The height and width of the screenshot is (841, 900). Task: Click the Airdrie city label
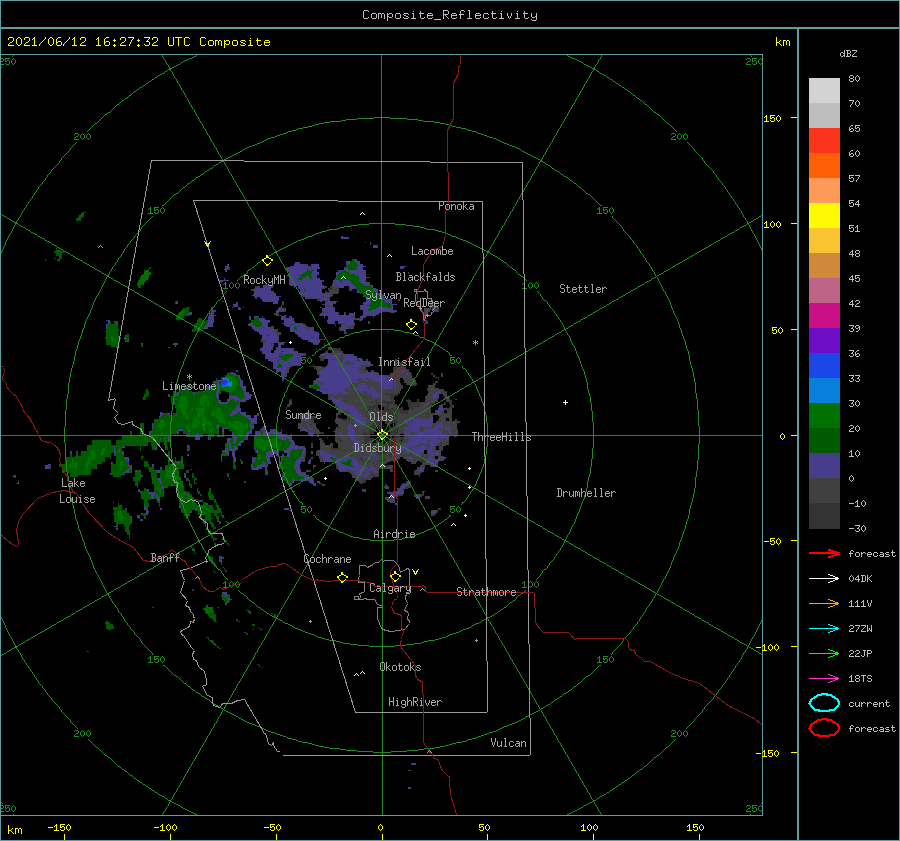(x=394, y=534)
